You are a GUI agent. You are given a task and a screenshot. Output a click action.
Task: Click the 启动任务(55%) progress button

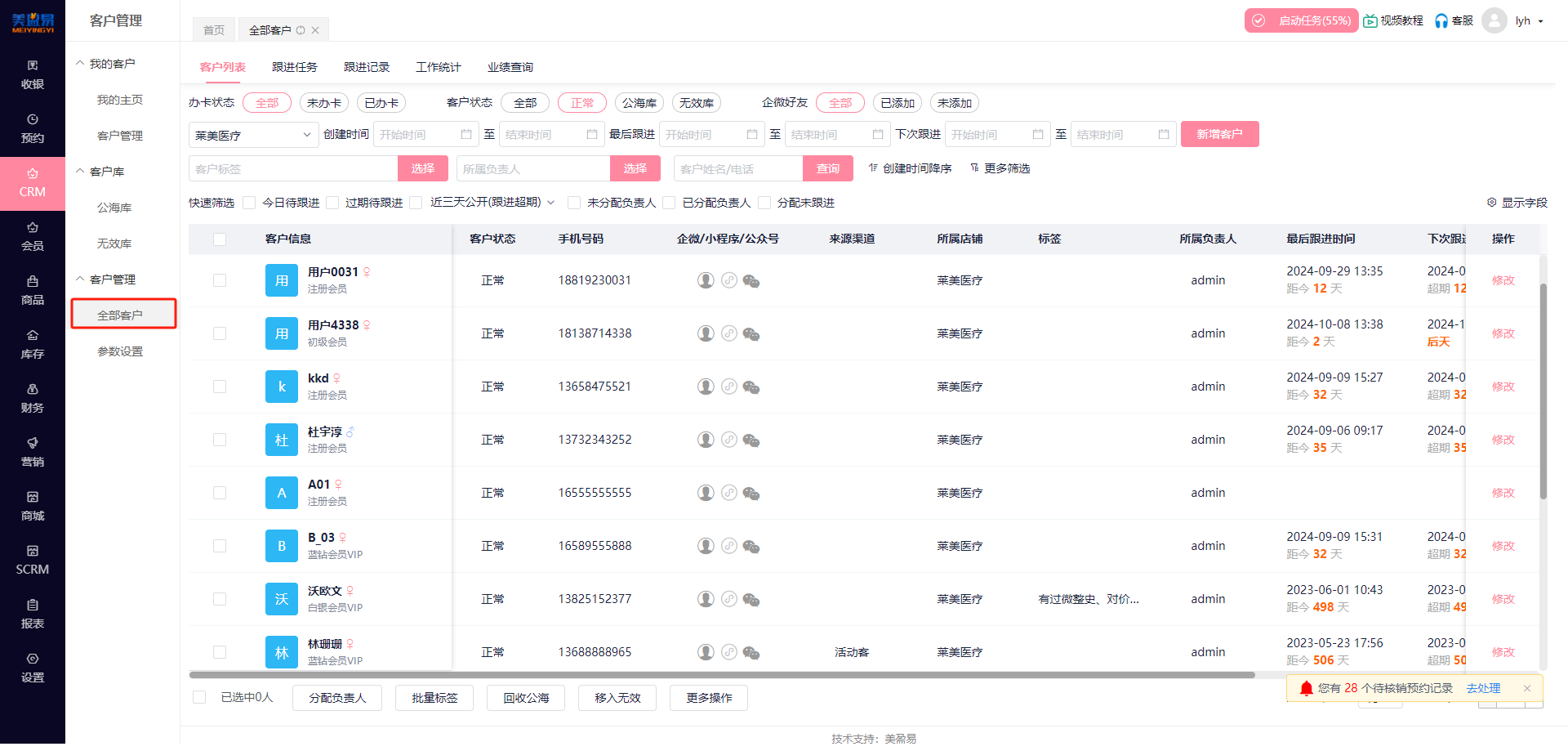(x=1301, y=20)
